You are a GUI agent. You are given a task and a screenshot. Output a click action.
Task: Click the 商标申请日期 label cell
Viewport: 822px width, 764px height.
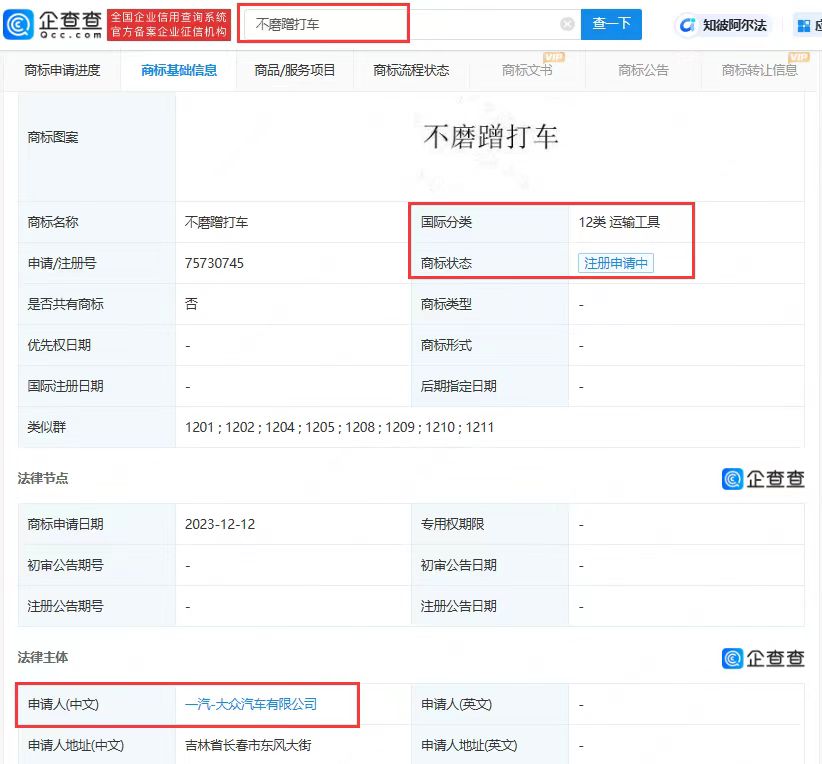tap(96, 524)
